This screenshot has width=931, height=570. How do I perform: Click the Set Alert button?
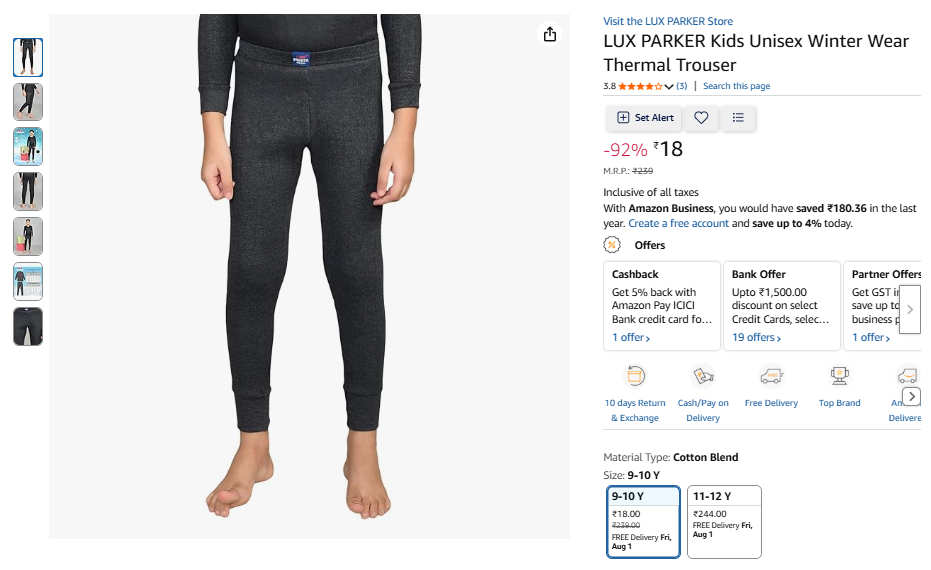click(x=645, y=118)
